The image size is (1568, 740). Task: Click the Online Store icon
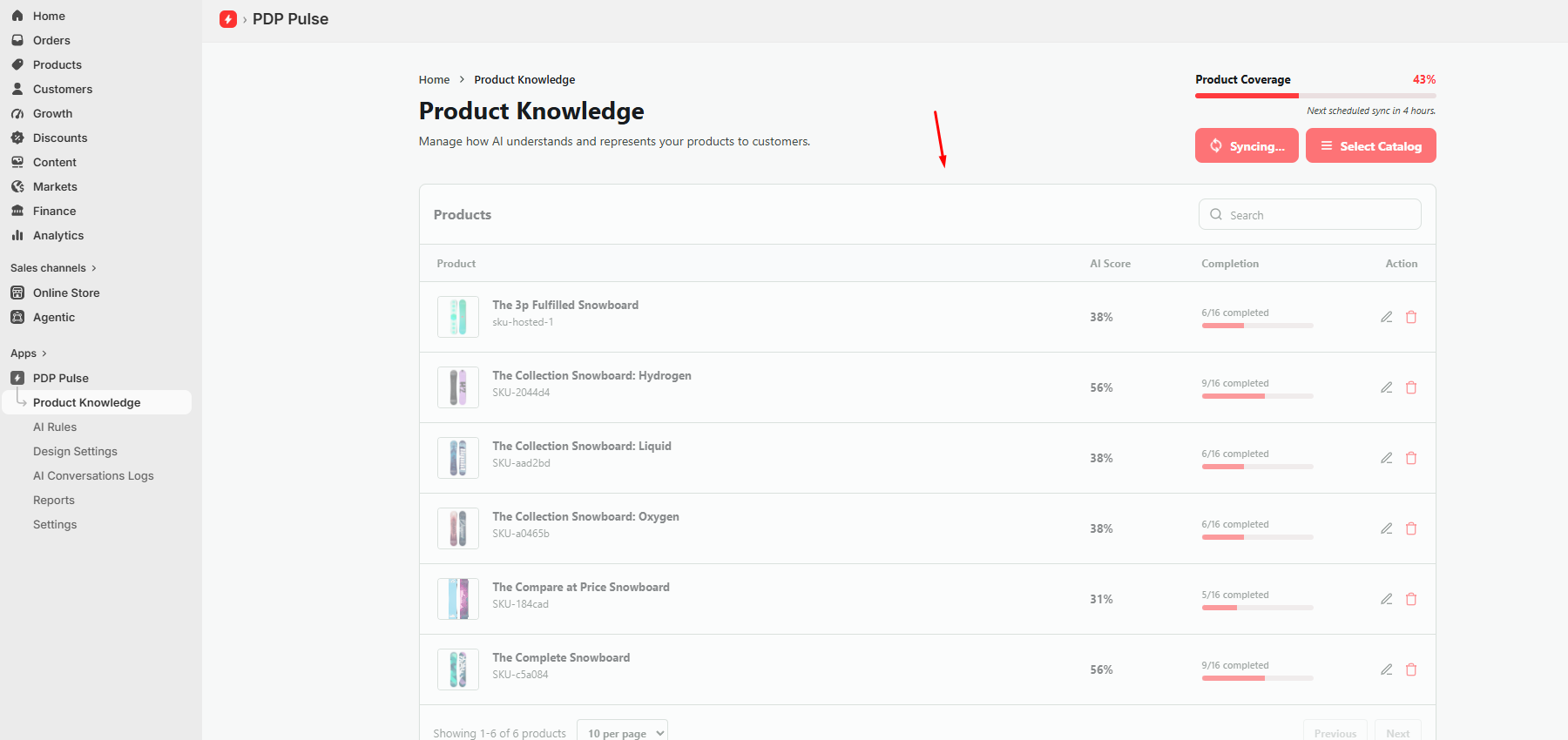pos(17,293)
